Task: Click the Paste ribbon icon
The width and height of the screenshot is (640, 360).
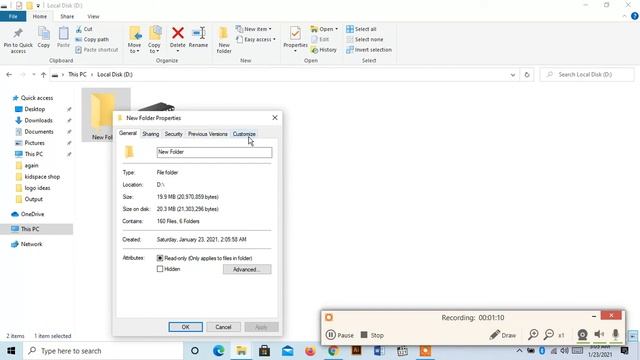Action: (63, 37)
